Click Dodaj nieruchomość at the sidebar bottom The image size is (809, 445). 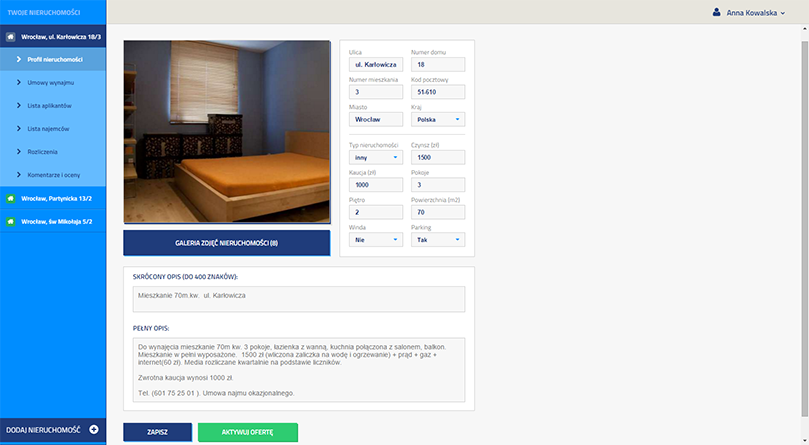pyautogui.click(x=53, y=430)
